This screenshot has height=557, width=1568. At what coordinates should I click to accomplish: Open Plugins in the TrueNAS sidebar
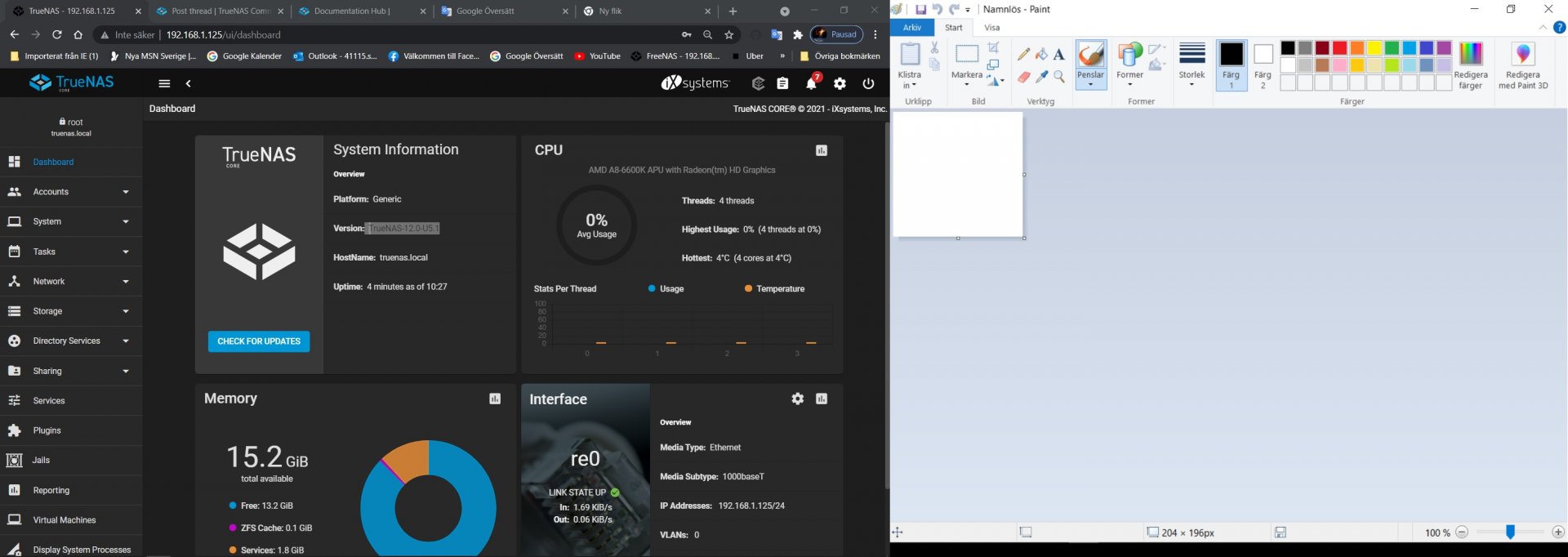point(71,430)
